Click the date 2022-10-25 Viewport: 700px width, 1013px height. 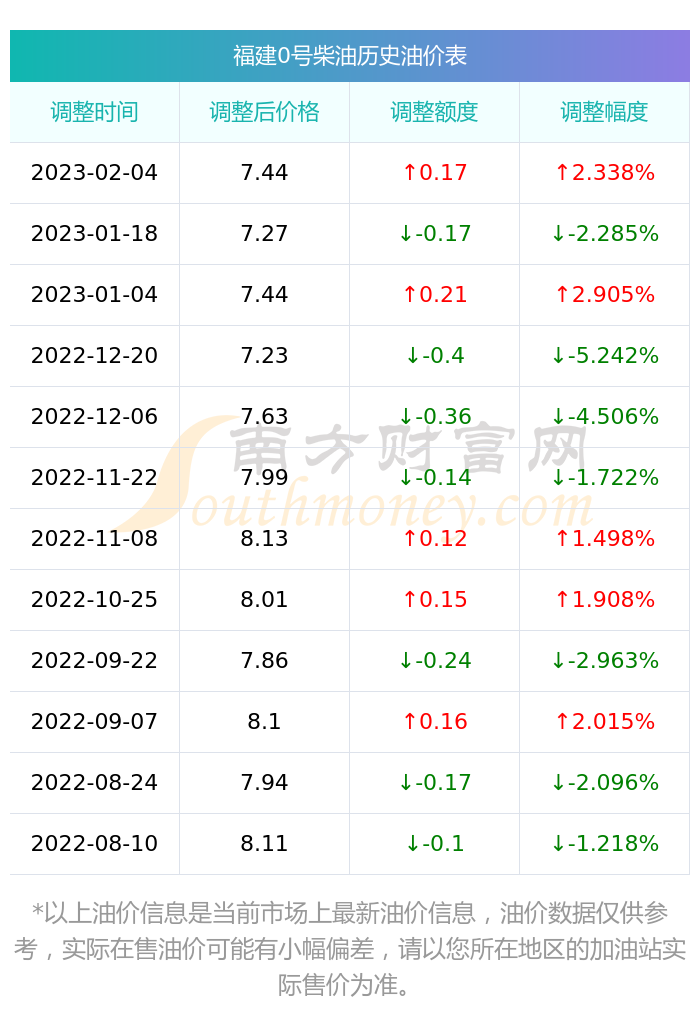(x=94, y=600)
